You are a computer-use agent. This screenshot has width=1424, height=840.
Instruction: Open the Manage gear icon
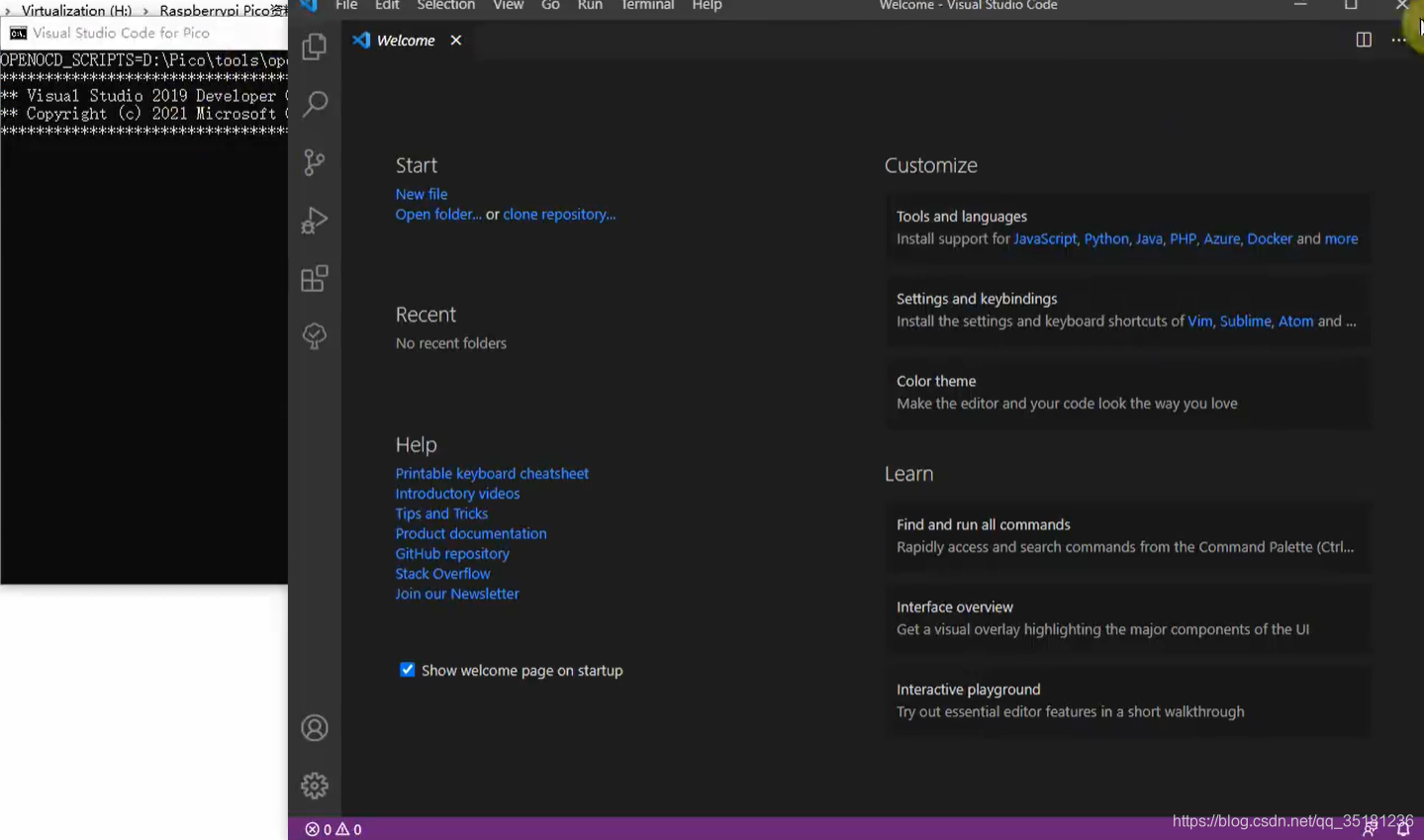point(315,786)
